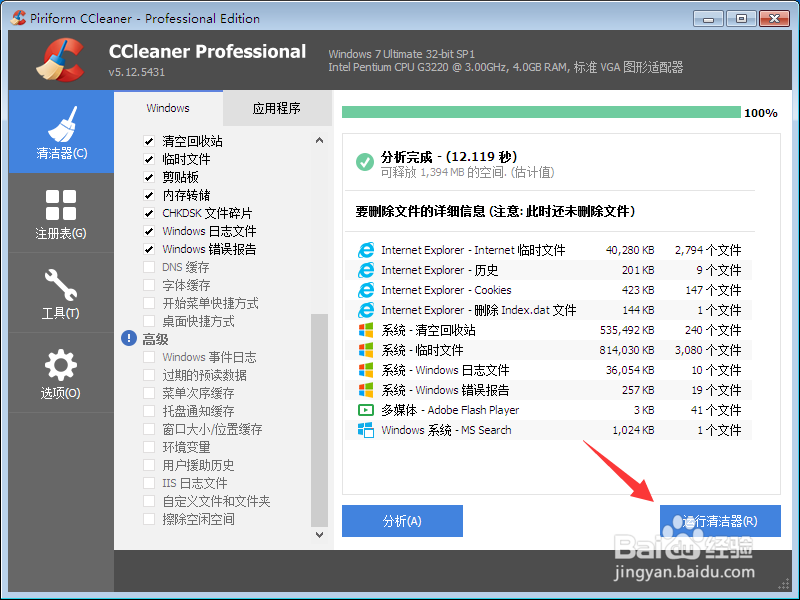Viewport: 800px width, 600px height.
Task: Select the 系统 - 临时文件 result text
Action: (422, 350)
